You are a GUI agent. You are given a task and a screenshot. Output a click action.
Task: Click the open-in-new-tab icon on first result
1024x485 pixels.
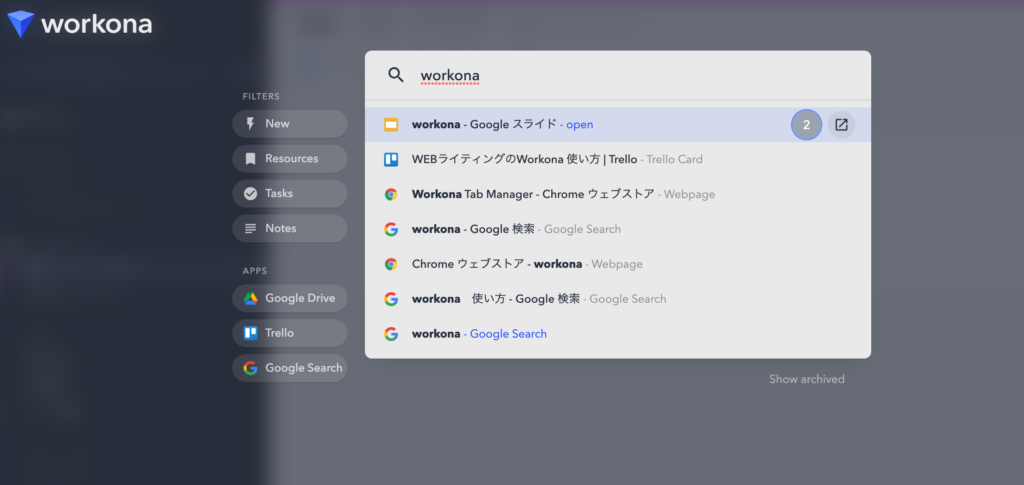(x=841, y=125)
